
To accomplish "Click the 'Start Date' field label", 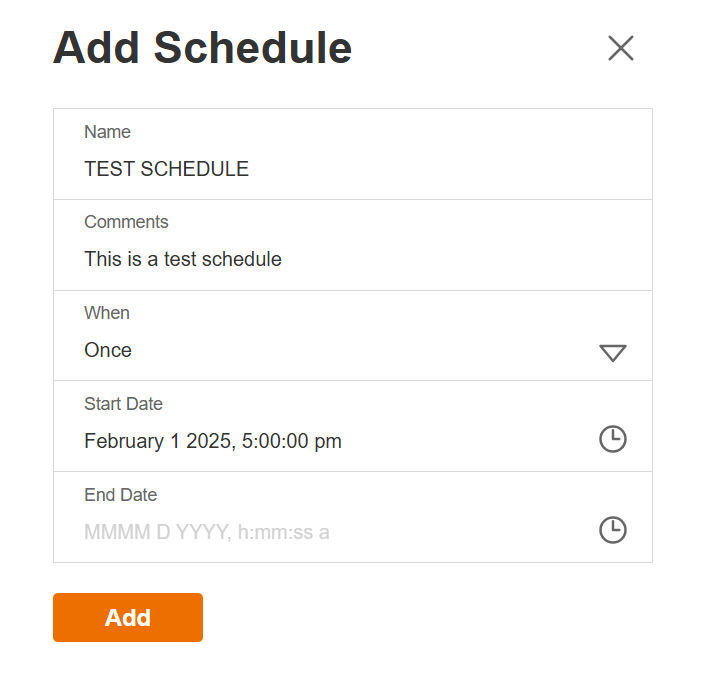I will coord(123,404).
